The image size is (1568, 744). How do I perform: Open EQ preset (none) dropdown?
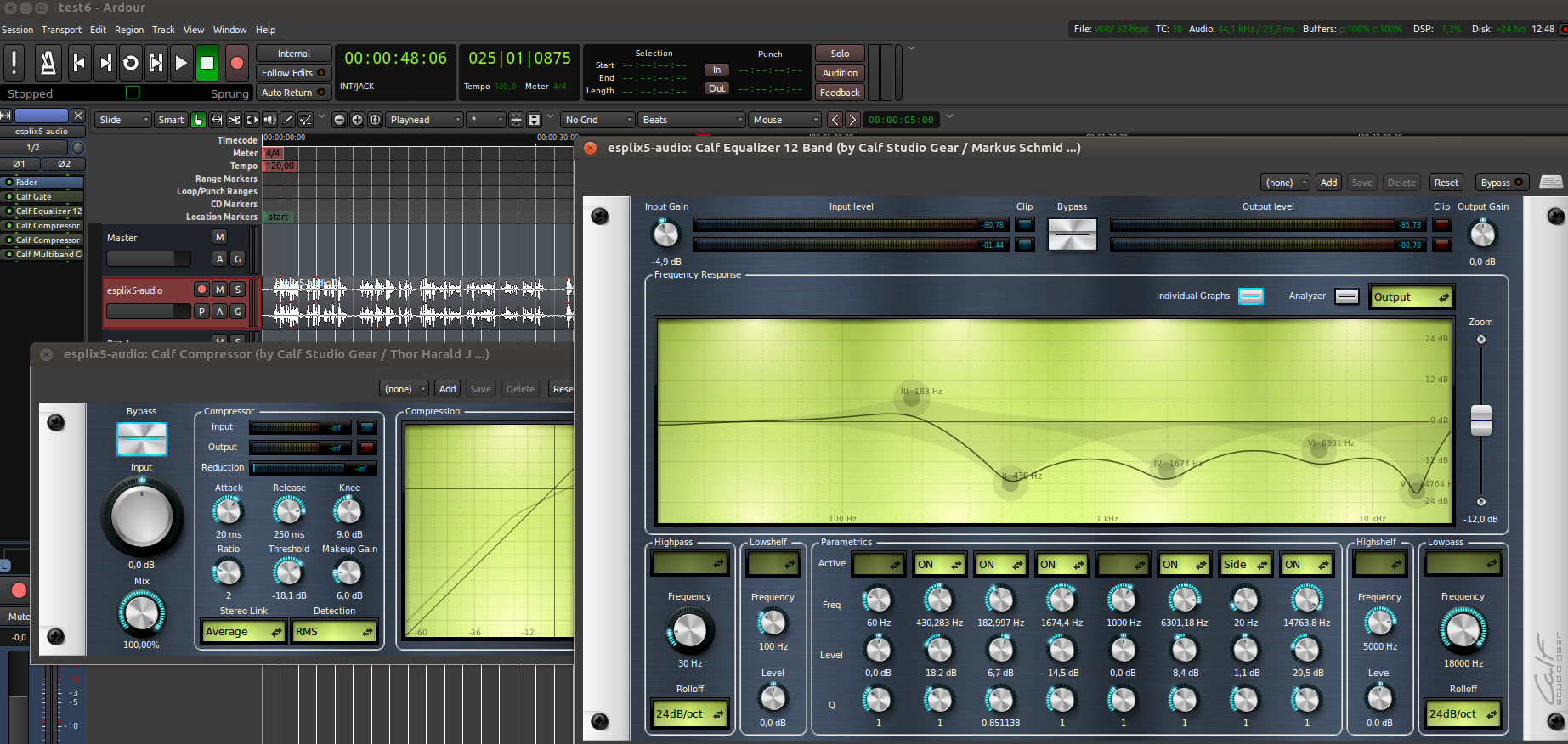tap(1286, 183)
